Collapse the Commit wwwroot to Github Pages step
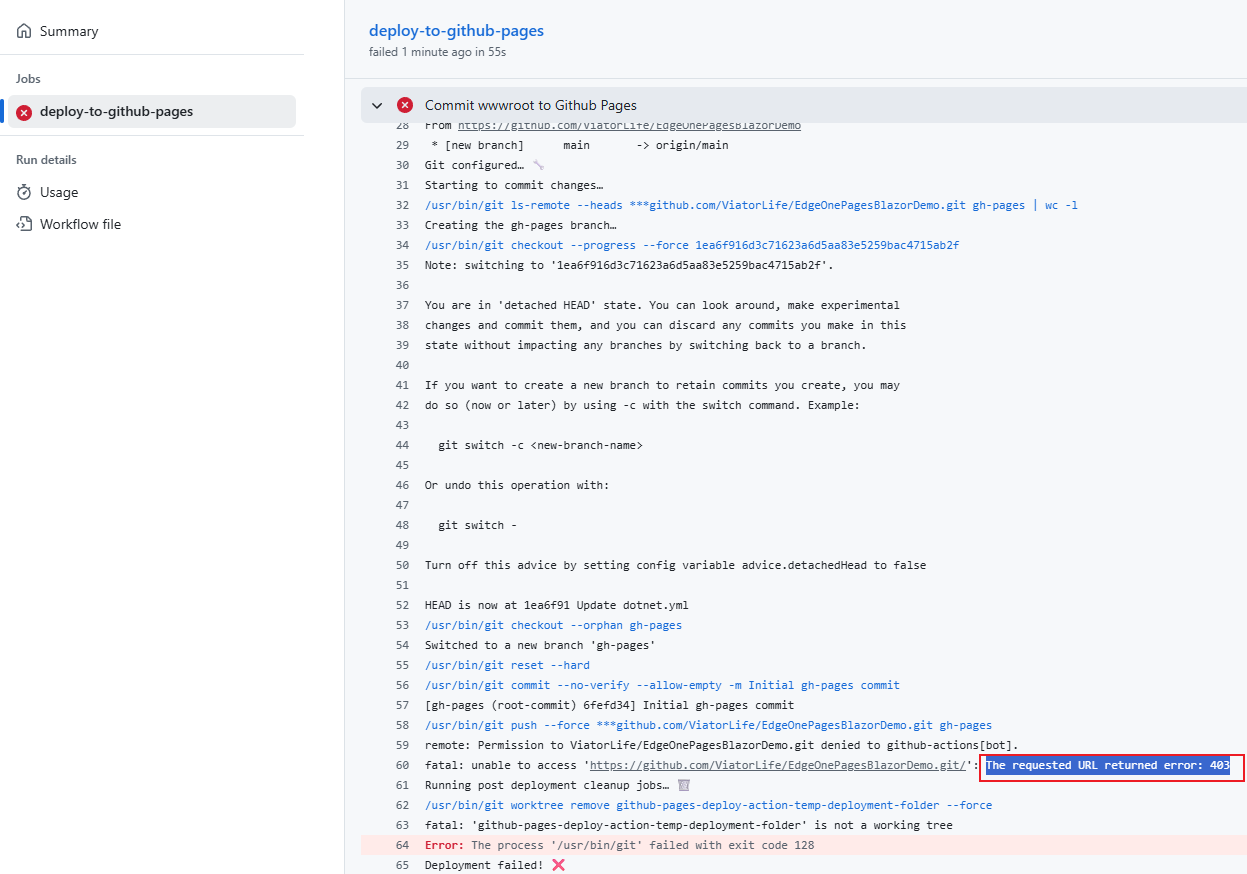The height and width of the screenshot is (874, 1247). (377, 105)
